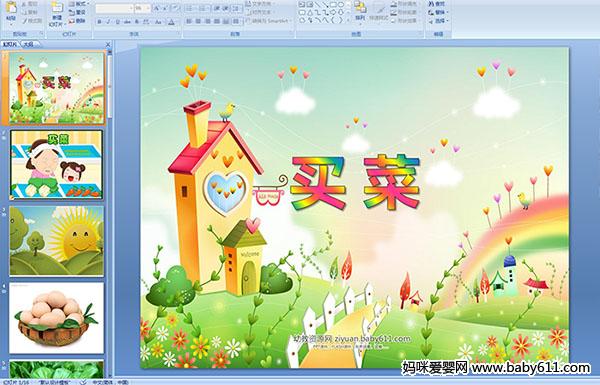600x385 pixels.
Task: Open the font size dropdown
Action: [x=148, y=8]
